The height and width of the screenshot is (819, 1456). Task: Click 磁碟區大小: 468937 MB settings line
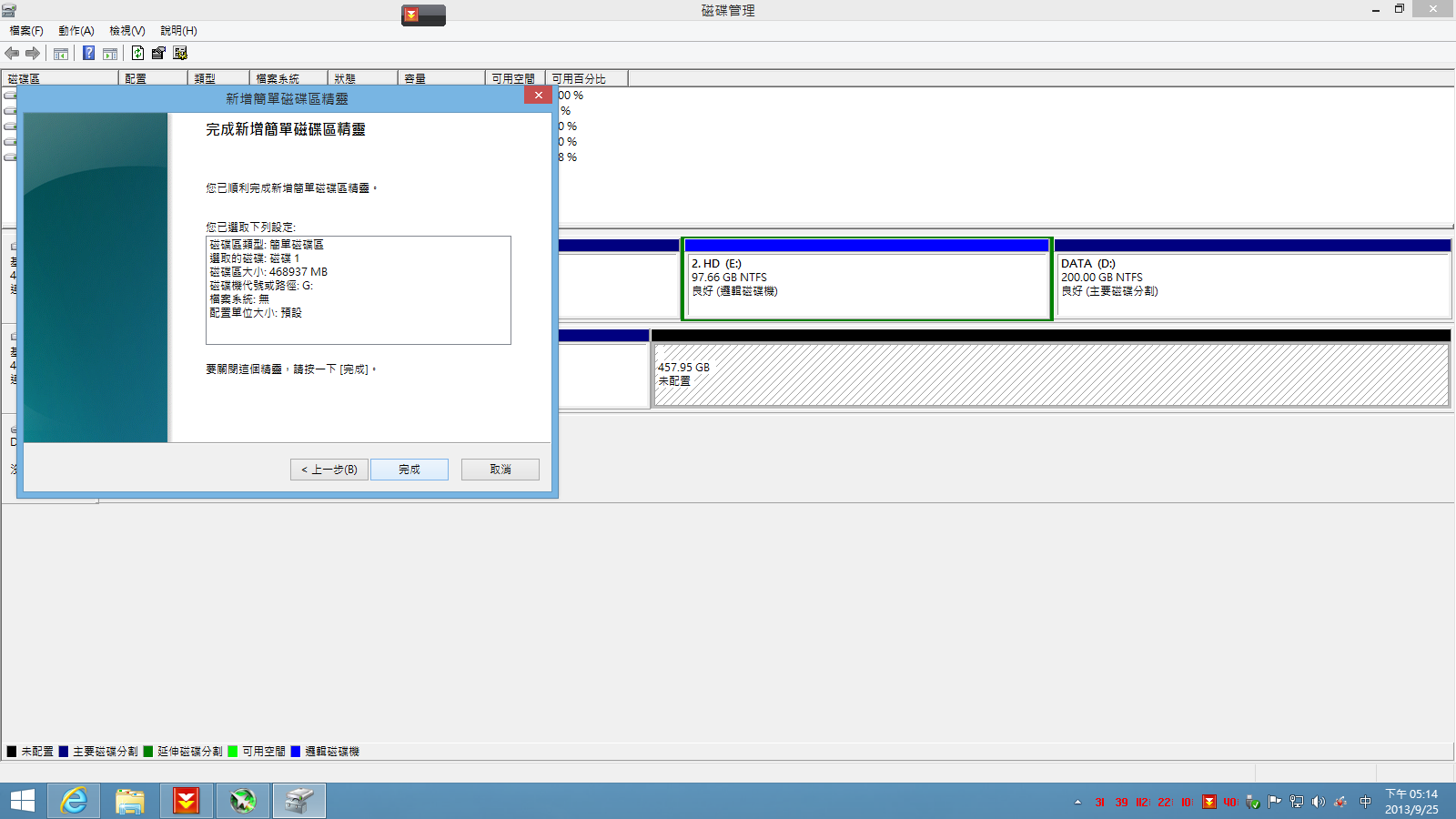tap(268, 272)
